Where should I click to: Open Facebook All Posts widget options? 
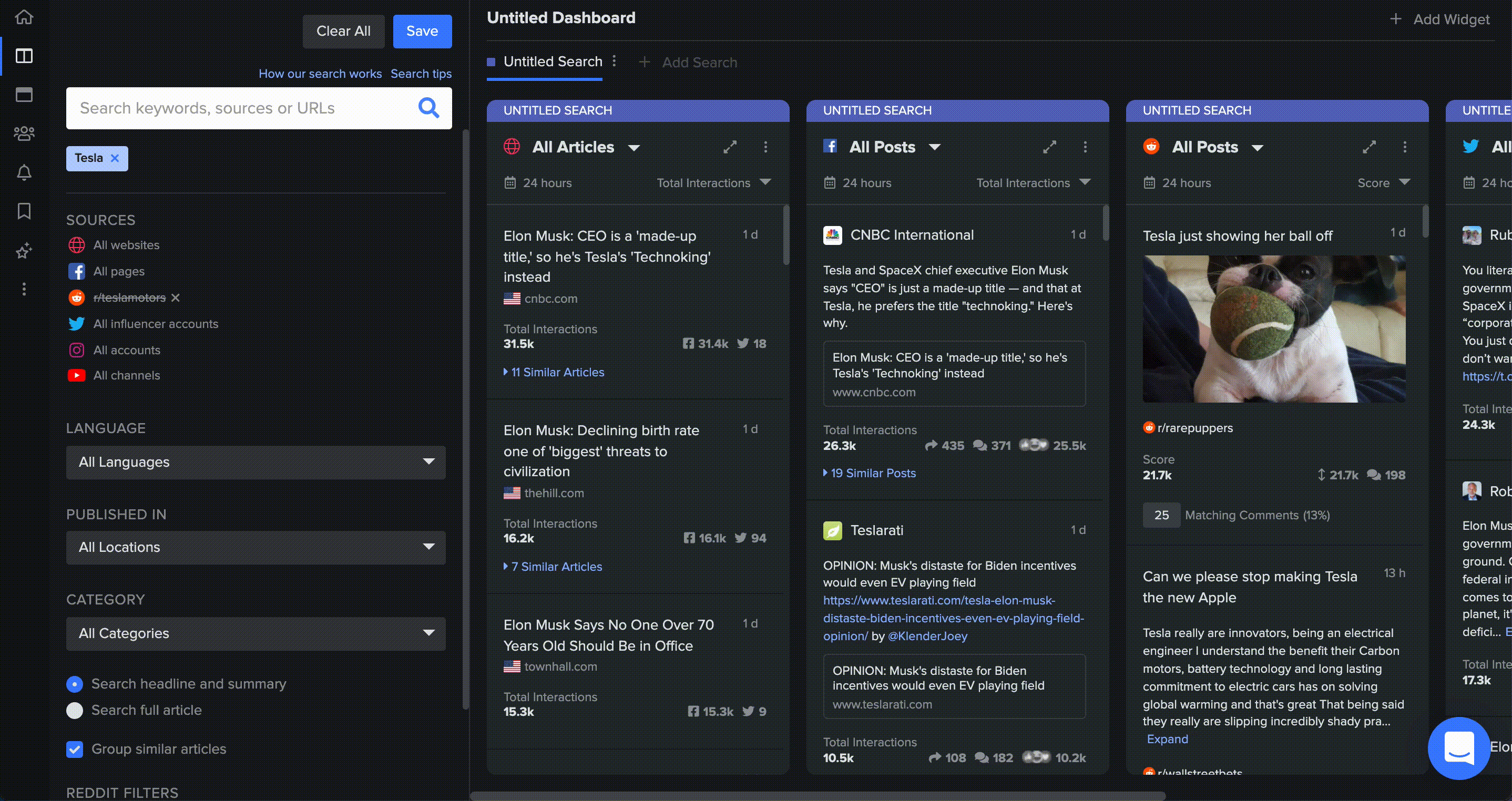pos(1085,147)
